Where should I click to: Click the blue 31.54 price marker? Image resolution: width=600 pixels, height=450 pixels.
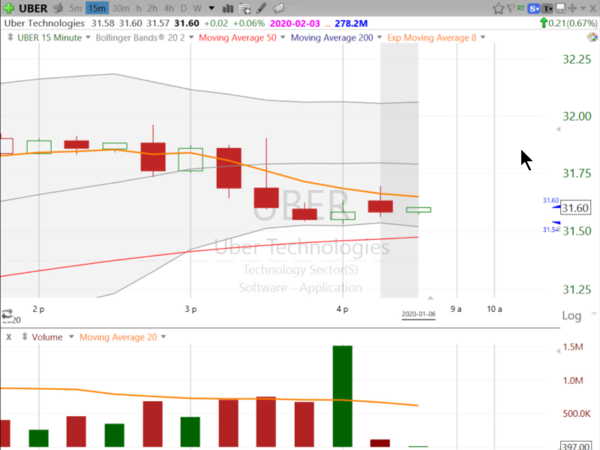click(551, 228)
